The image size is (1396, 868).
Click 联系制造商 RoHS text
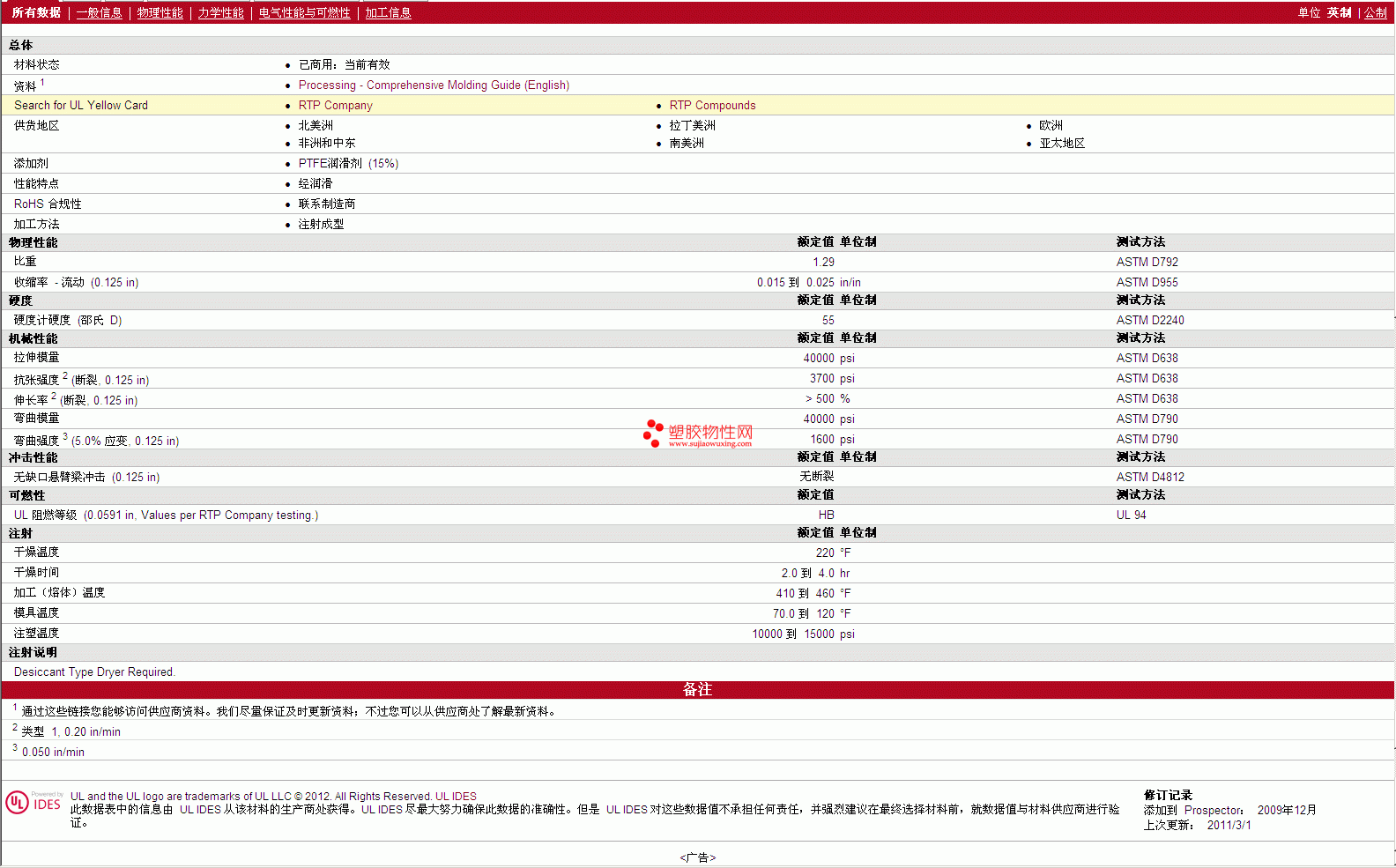(327, 204)
